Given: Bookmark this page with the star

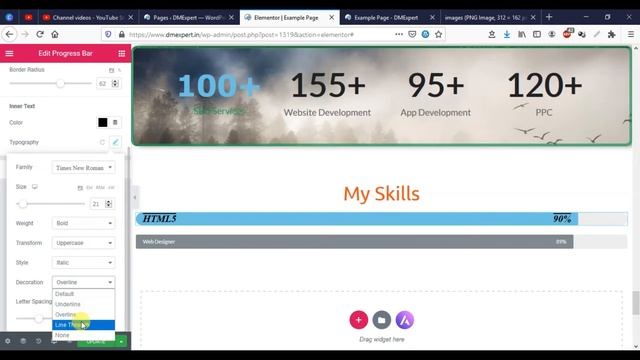Looking at the screenshot, I should [x=438, y=35].
